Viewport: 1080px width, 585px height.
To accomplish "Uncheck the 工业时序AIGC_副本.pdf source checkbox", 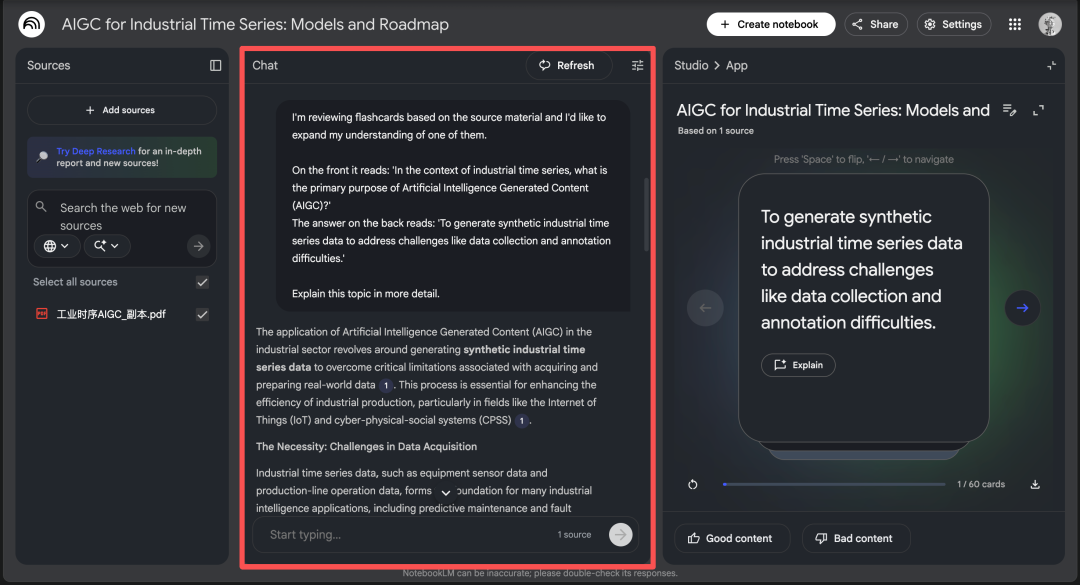I will [202, 314].
